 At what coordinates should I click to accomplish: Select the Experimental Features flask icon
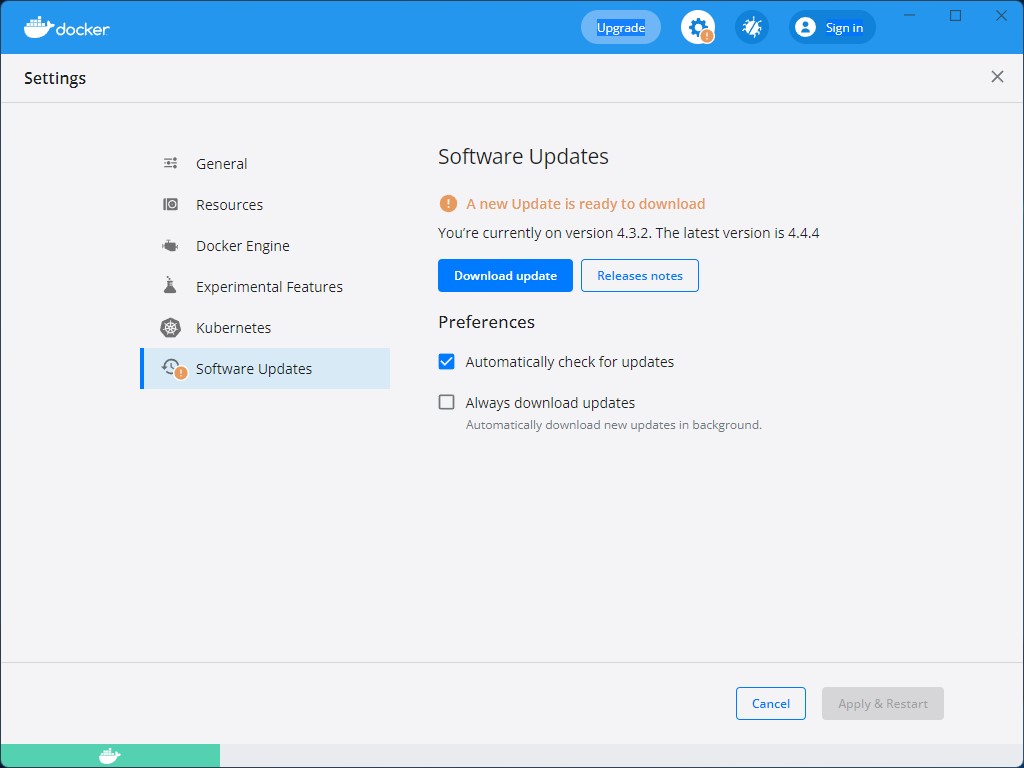click(169, 286)
